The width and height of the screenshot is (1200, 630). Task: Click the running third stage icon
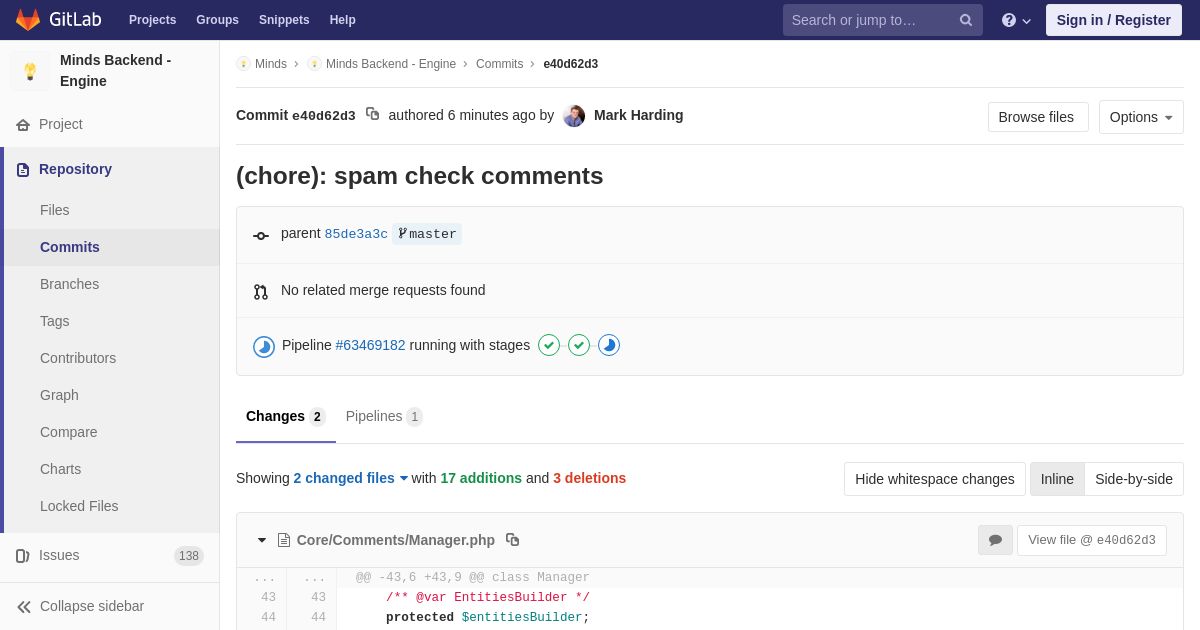609,345
